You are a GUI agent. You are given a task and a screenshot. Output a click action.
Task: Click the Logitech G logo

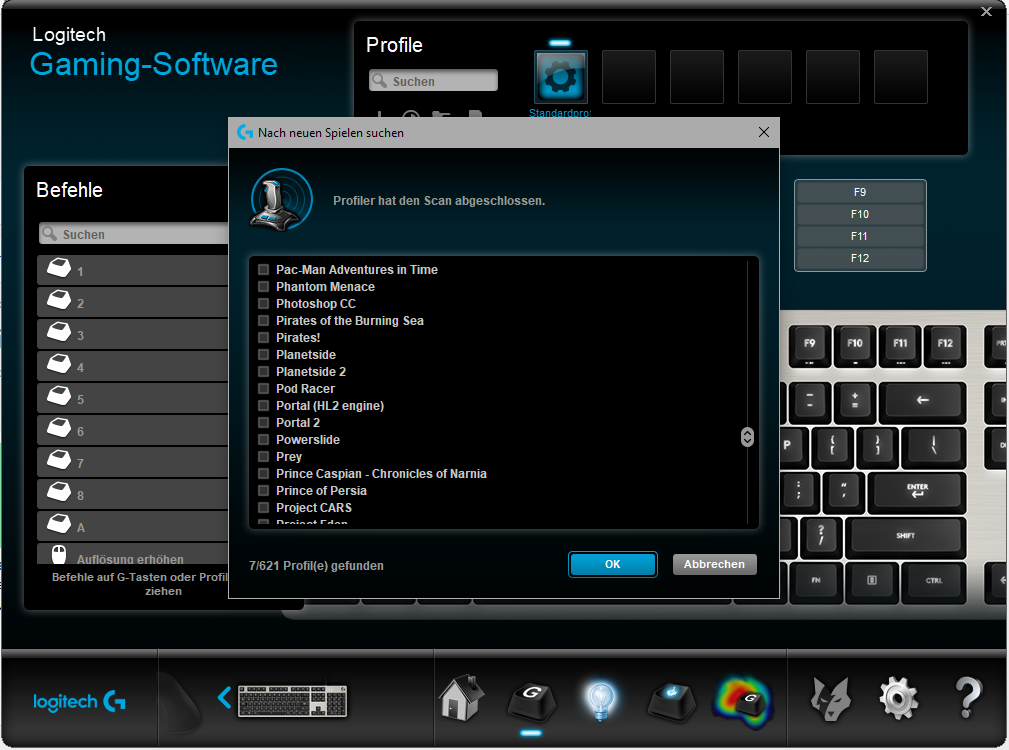tap(79, 701)
